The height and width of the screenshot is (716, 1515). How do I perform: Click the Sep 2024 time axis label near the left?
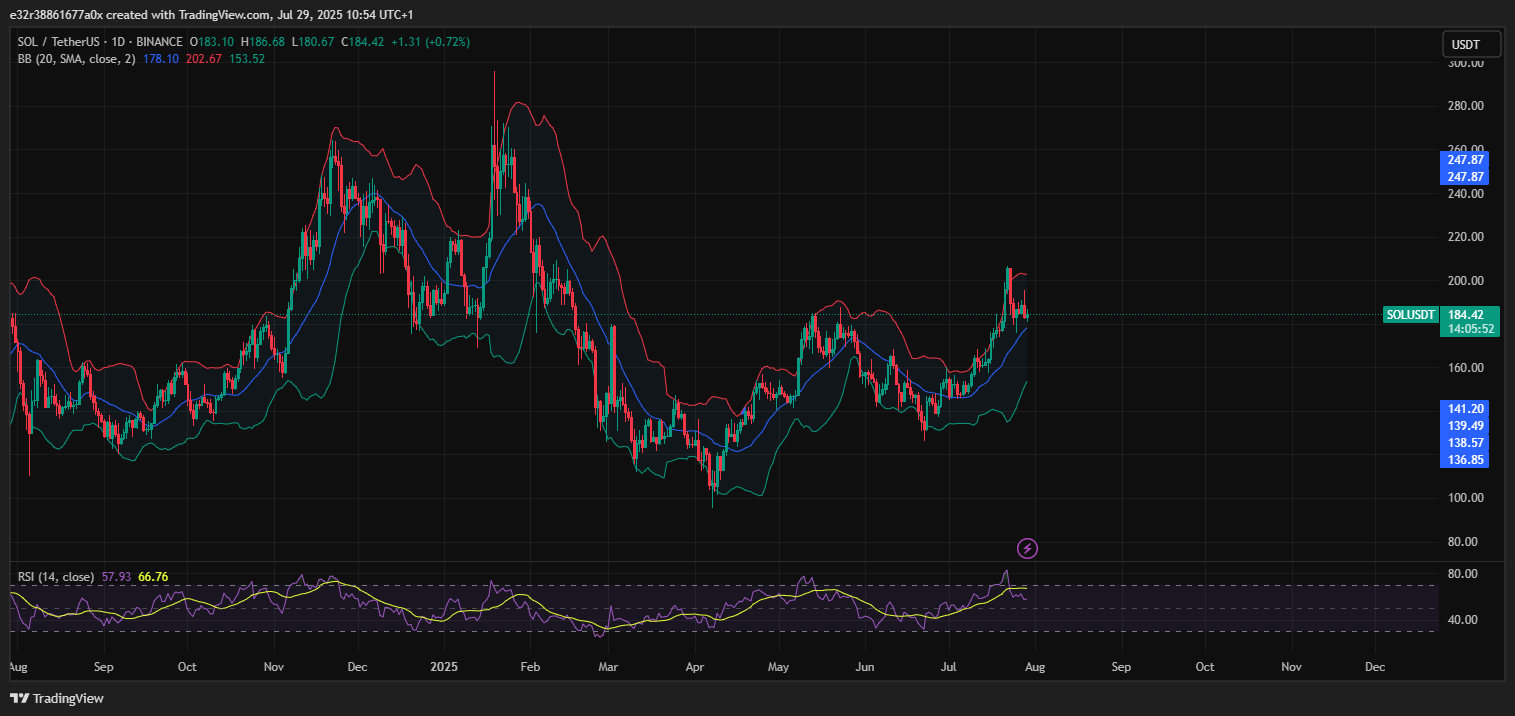(103, 666)
